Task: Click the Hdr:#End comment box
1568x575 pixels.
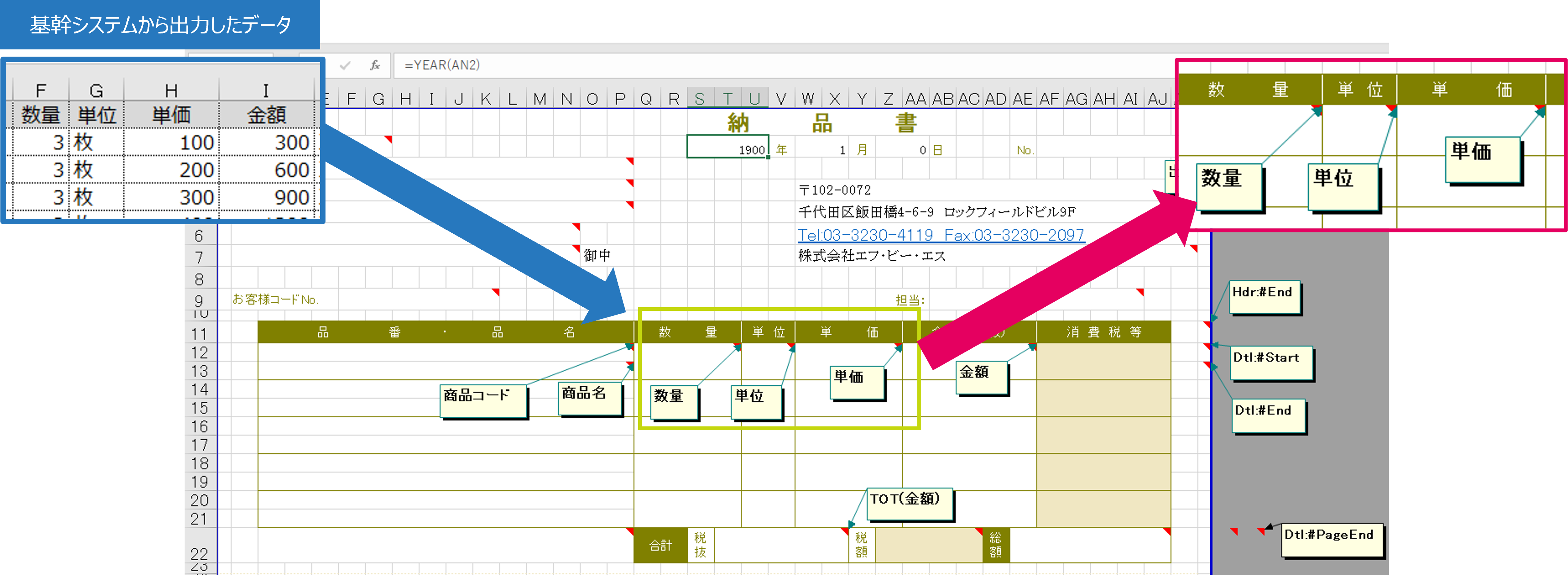Action: pos(1264,297)
